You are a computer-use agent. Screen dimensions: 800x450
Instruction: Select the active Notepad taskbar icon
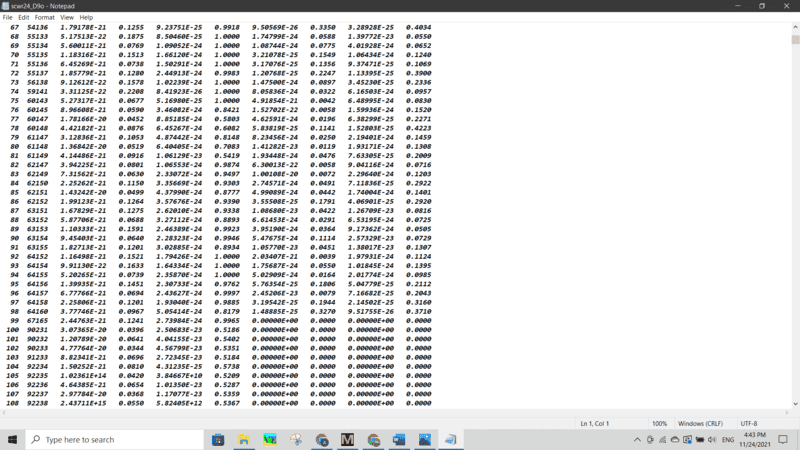pos(452,439)
